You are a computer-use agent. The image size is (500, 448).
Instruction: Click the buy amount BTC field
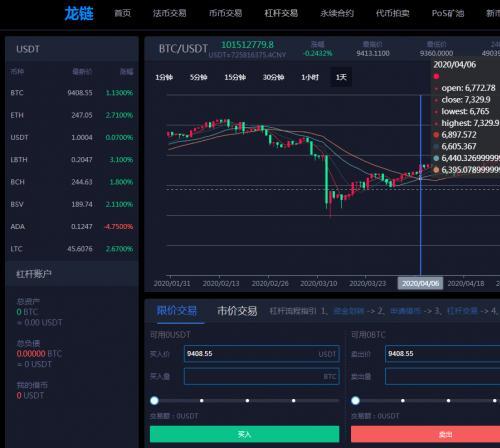tap(262, 376)
